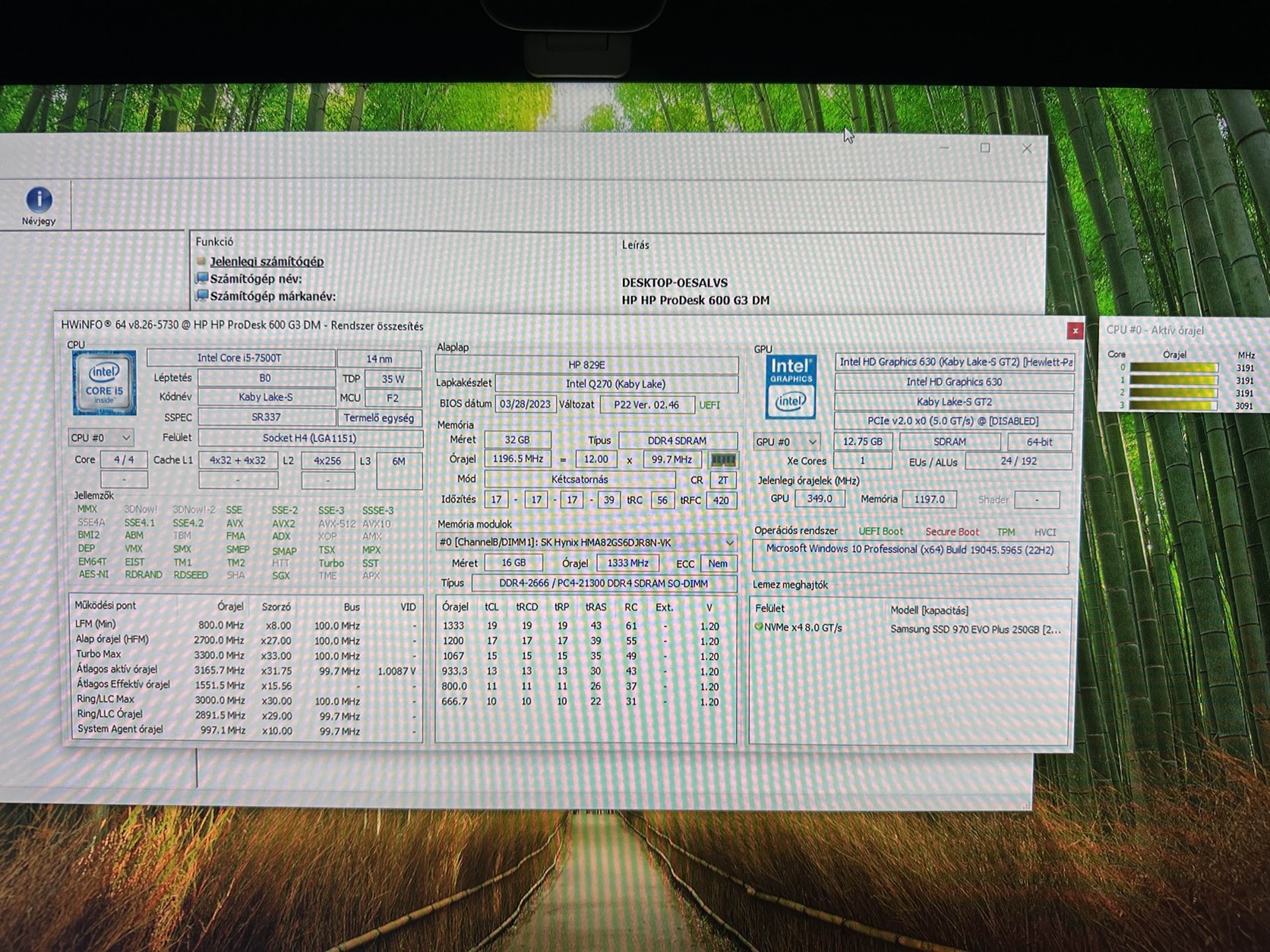Click the tRAS column header in timings table
1270x952 pixels.
coord(596,607)
